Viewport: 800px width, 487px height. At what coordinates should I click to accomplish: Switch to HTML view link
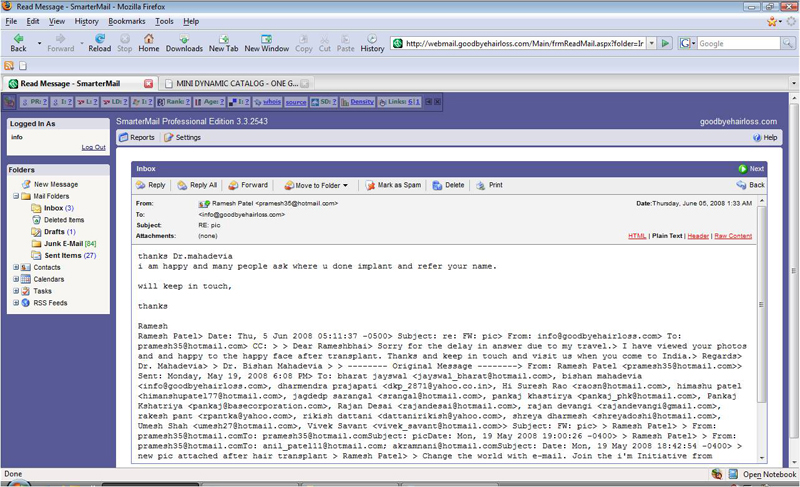tap(637, 236)
